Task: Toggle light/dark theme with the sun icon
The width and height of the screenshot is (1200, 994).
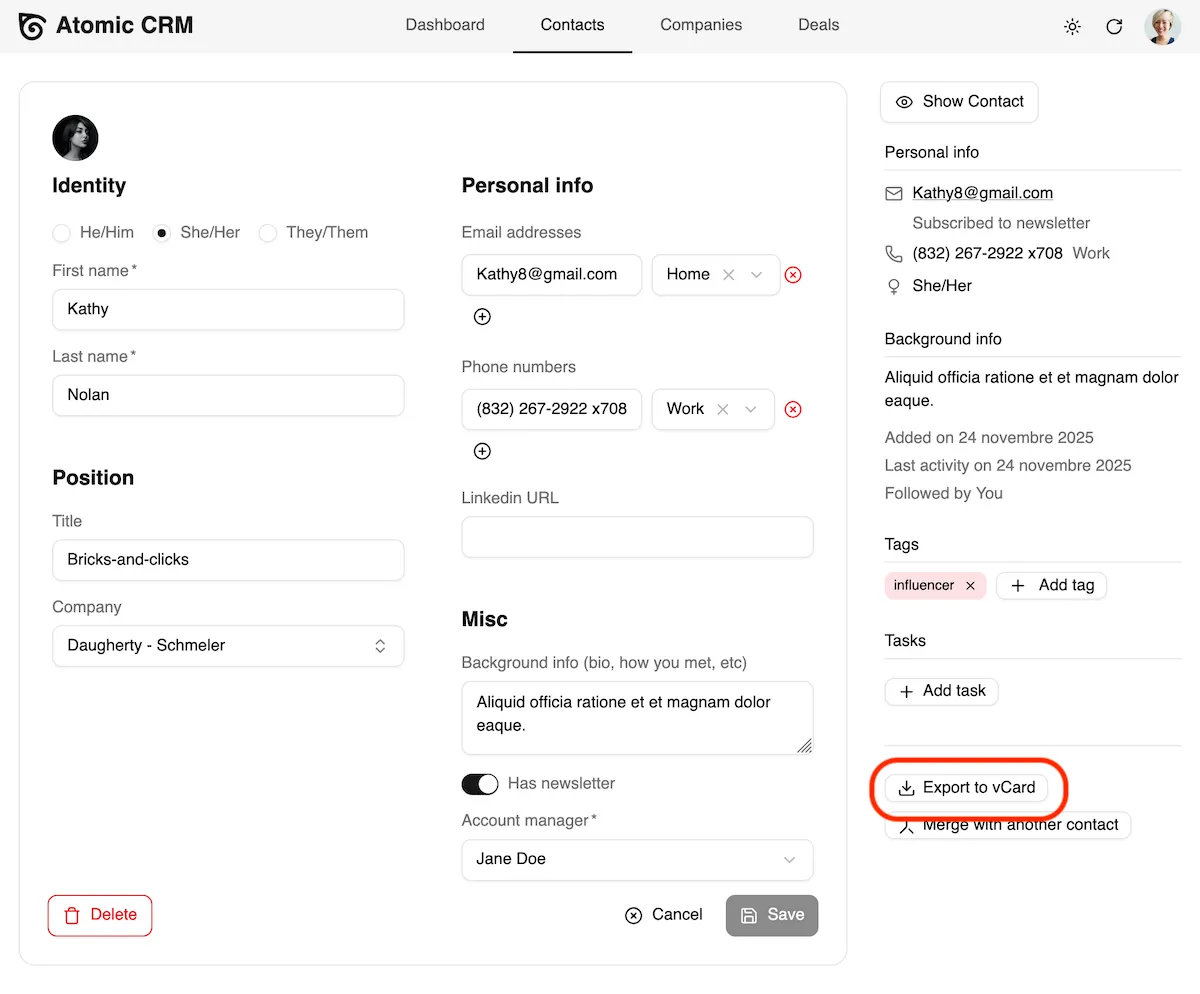Action: click(1072, 27)
